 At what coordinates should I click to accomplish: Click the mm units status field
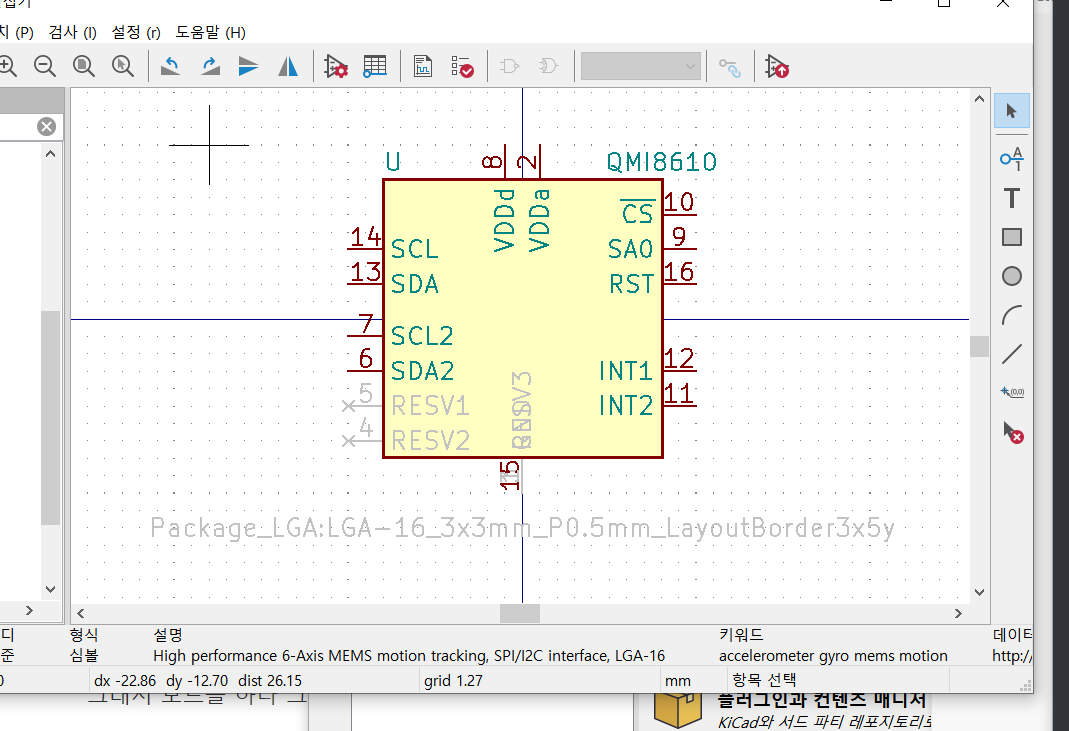(x=678, y=681)
